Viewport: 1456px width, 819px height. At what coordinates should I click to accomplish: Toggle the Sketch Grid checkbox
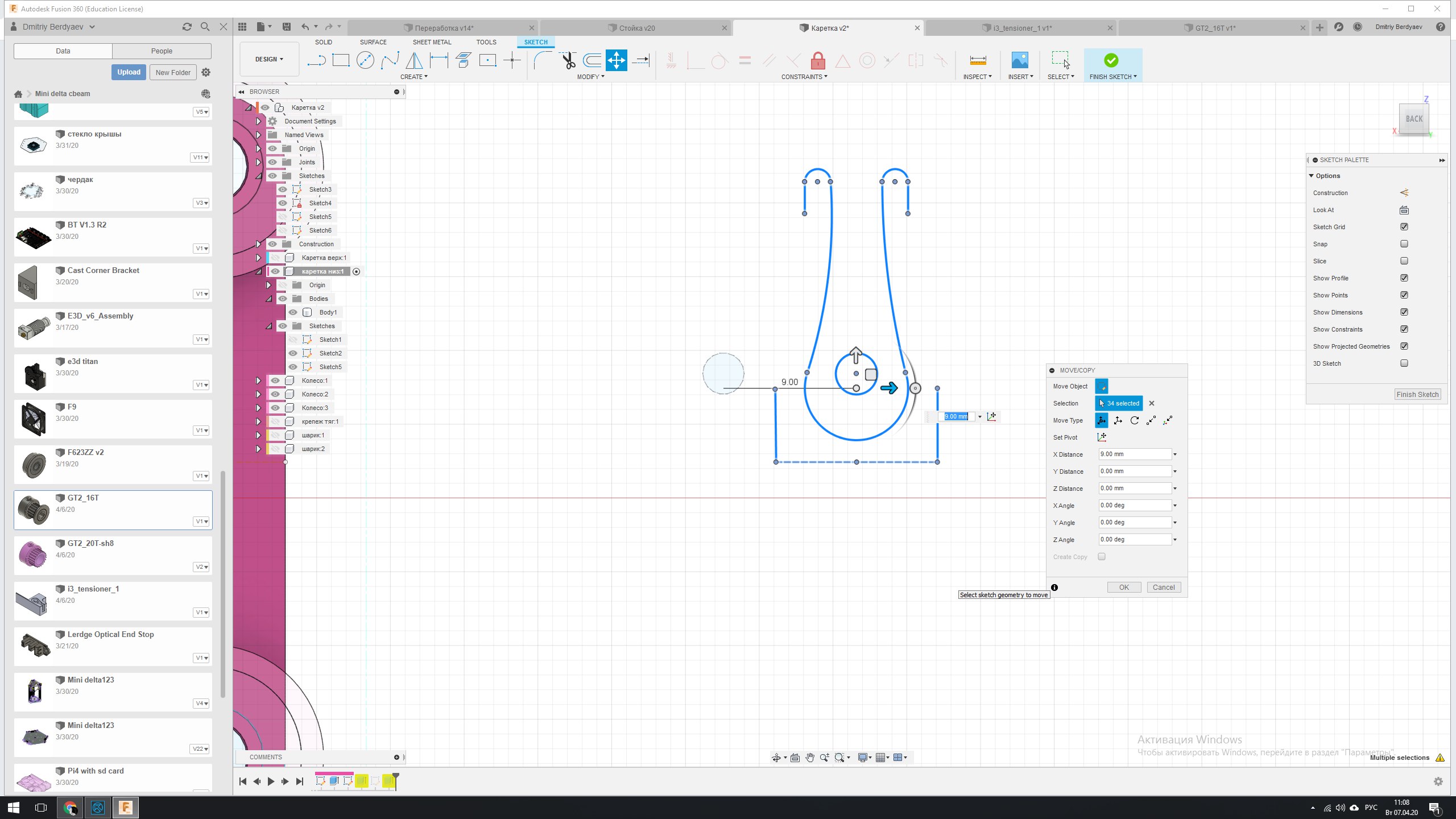pos(1404,227)
